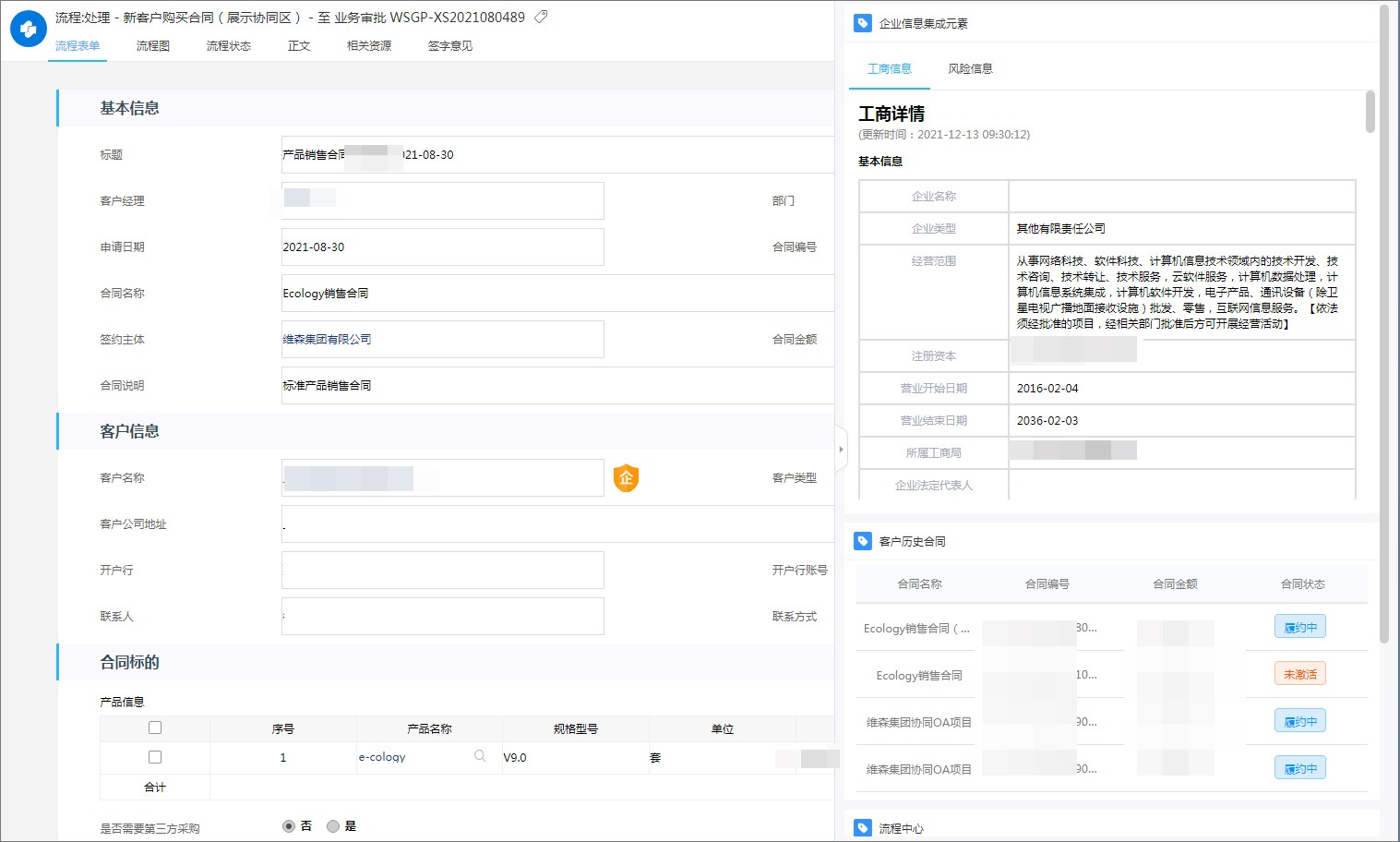Click the 合同说明 field
The height and width of the screenshot is (842, 1400).
point(557,385)
